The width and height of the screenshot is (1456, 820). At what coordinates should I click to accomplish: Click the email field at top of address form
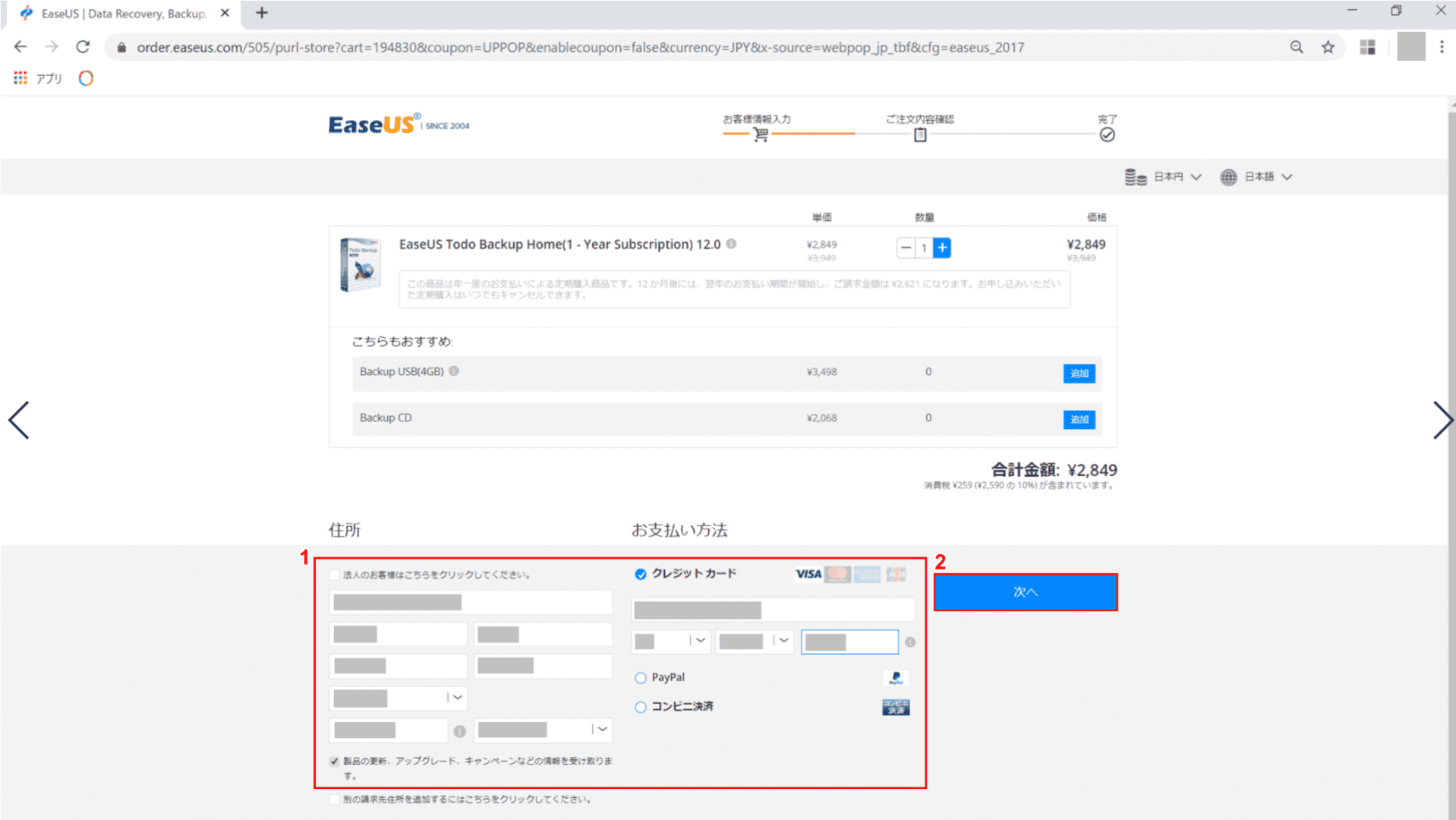point(471,602)
